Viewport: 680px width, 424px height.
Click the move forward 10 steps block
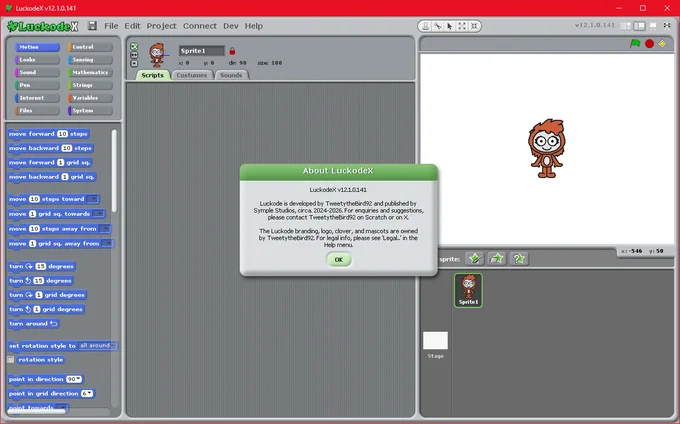coord(49,134)
